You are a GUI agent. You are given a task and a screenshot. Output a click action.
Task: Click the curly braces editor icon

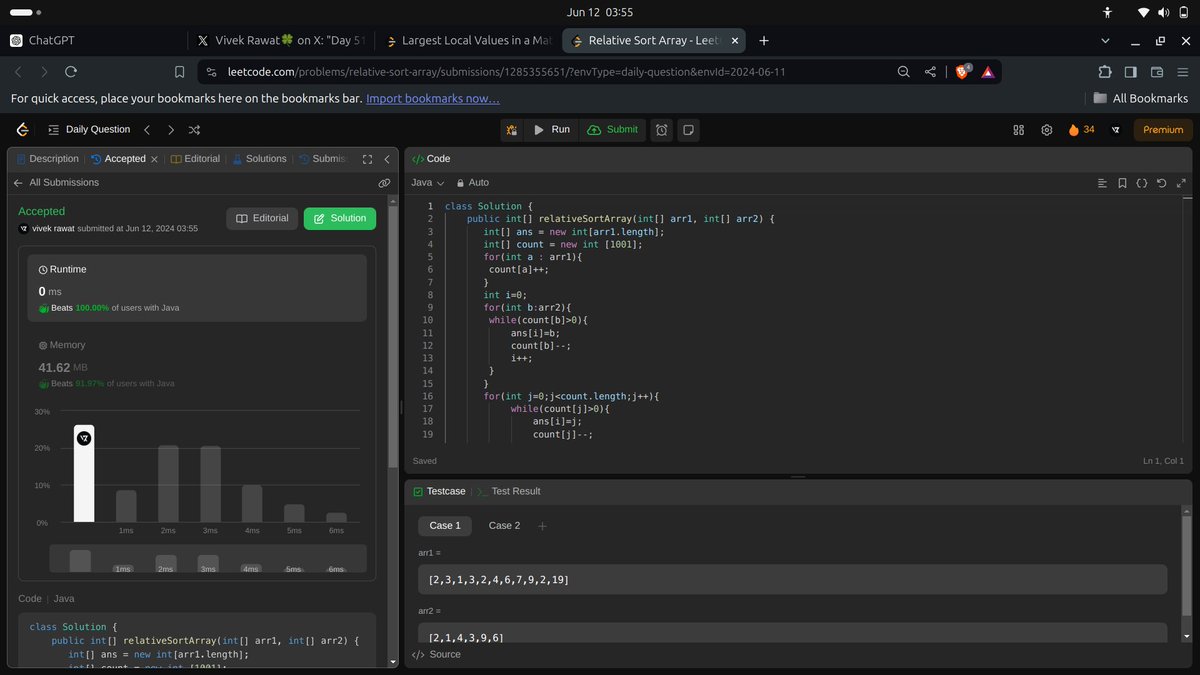pyautogui.click(x=1141, y=183)
